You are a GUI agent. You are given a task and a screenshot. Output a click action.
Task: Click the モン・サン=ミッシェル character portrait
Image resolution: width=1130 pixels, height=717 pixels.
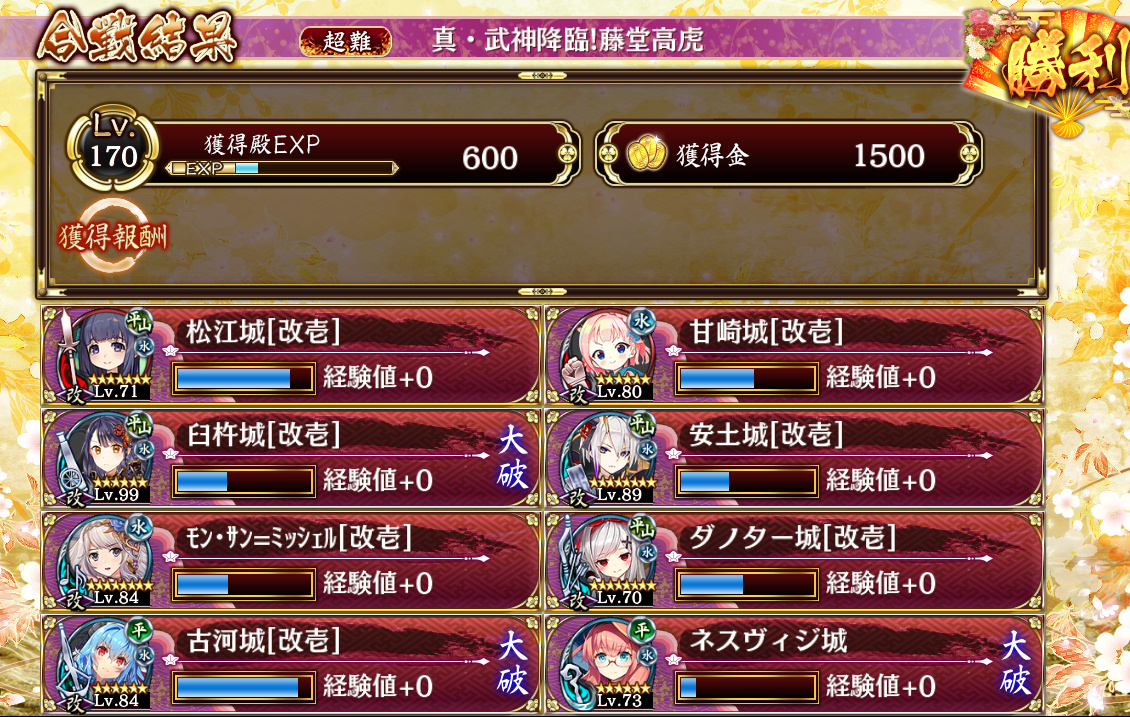[104, 560]
